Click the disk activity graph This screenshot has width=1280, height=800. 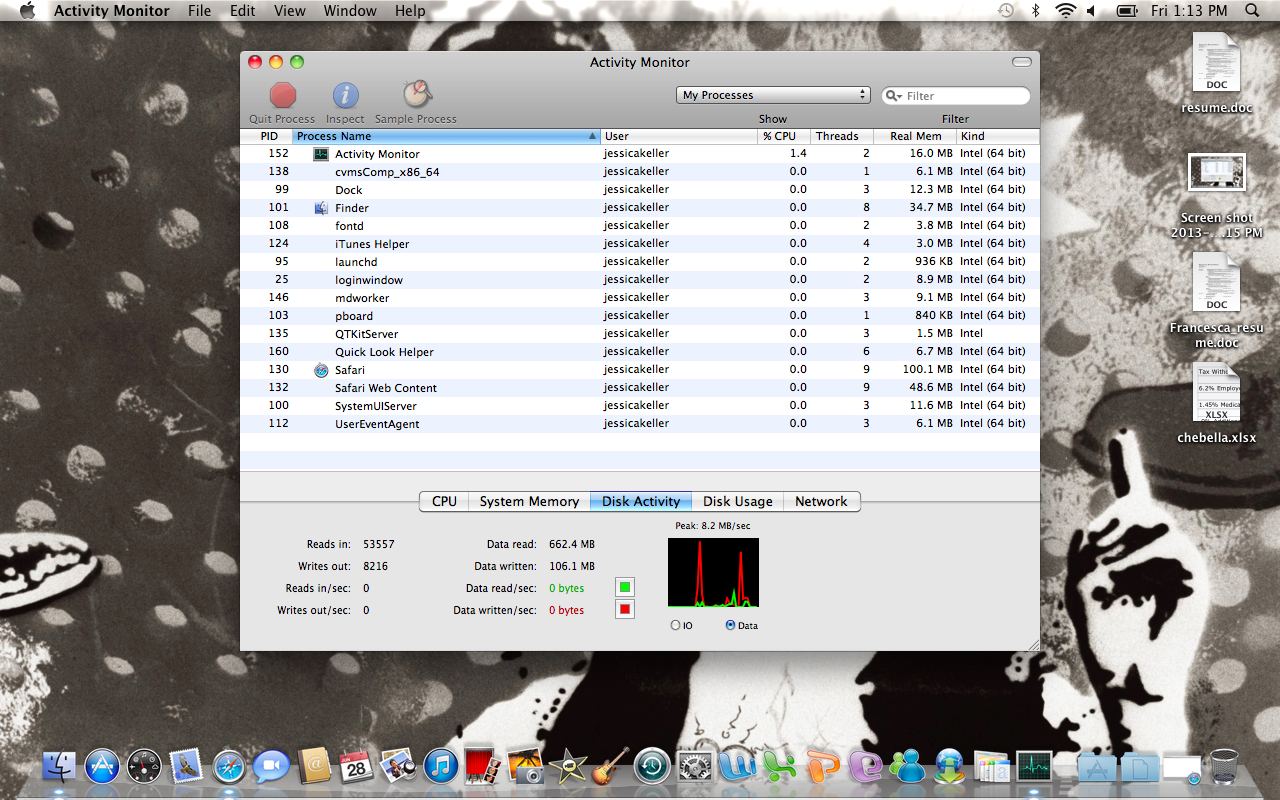pyautogui.click(x=713, y=573)
